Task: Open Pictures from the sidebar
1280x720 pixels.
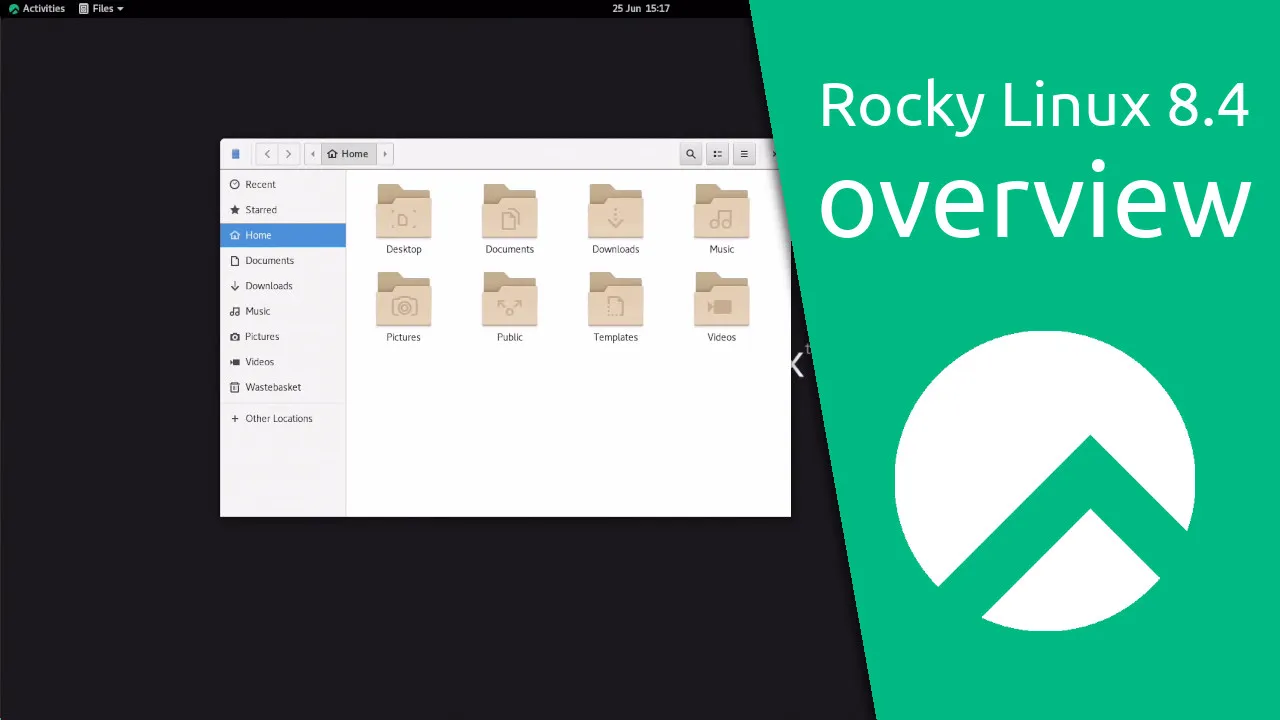Action: point(283,337)
